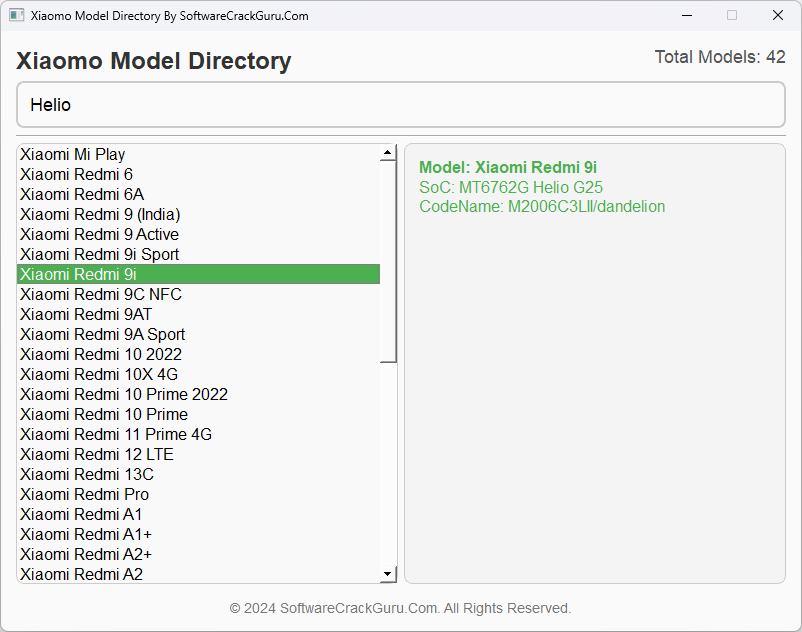Choose Xiaomi Redmi 9 (India) model
Screen dimensions: 802x632
[198, 214]
